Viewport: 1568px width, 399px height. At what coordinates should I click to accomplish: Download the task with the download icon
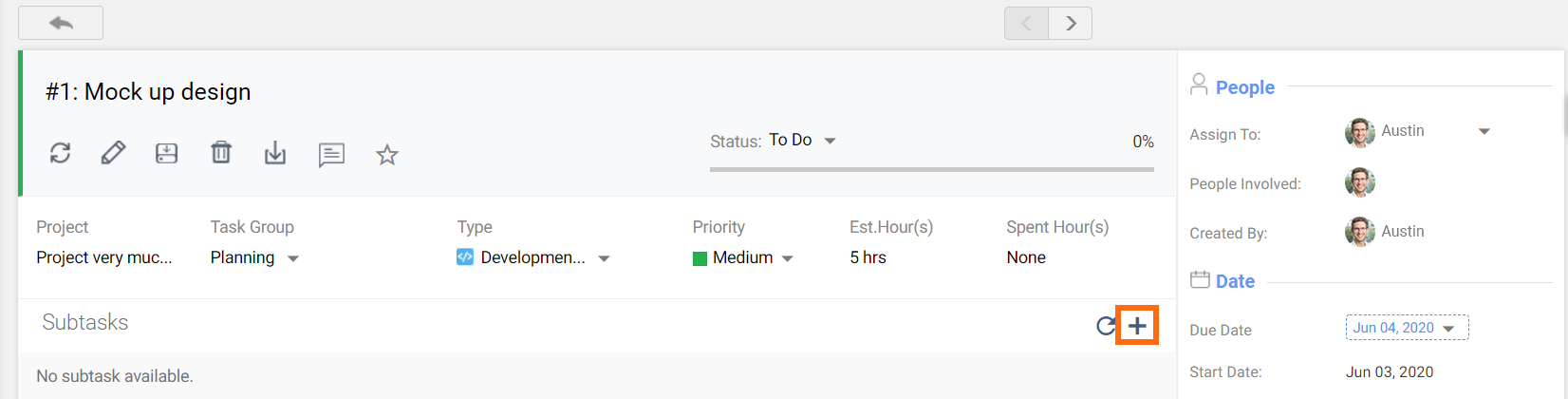(275, 153)
